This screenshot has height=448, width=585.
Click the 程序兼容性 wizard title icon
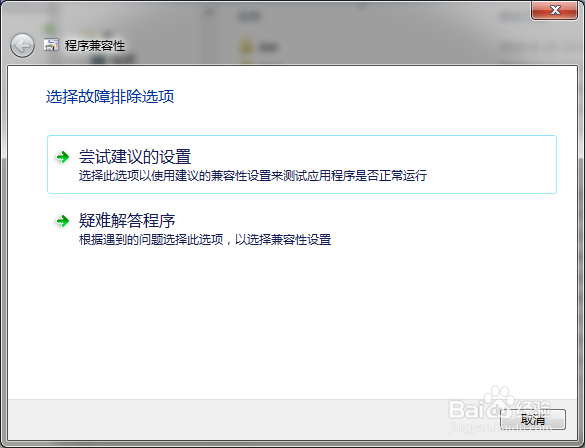point(51,45)
